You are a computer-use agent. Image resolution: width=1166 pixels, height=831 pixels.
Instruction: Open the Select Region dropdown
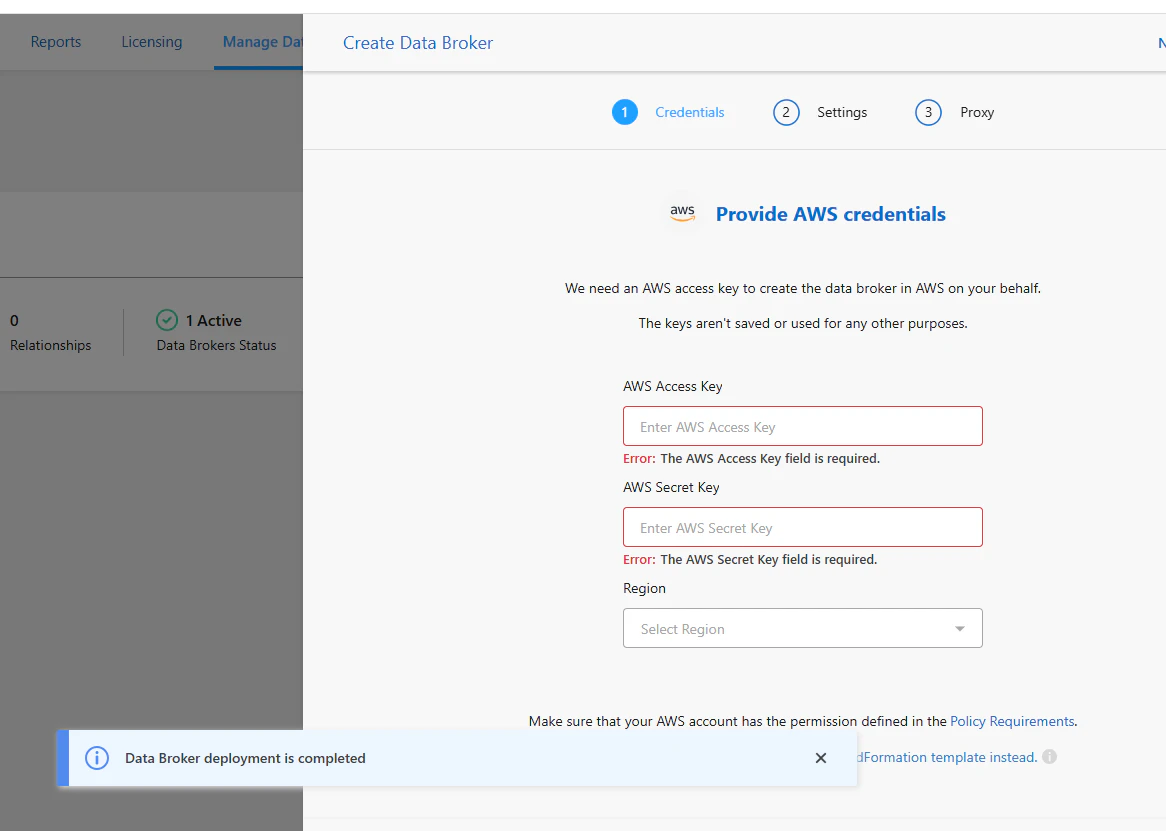(x=802, y=629)
